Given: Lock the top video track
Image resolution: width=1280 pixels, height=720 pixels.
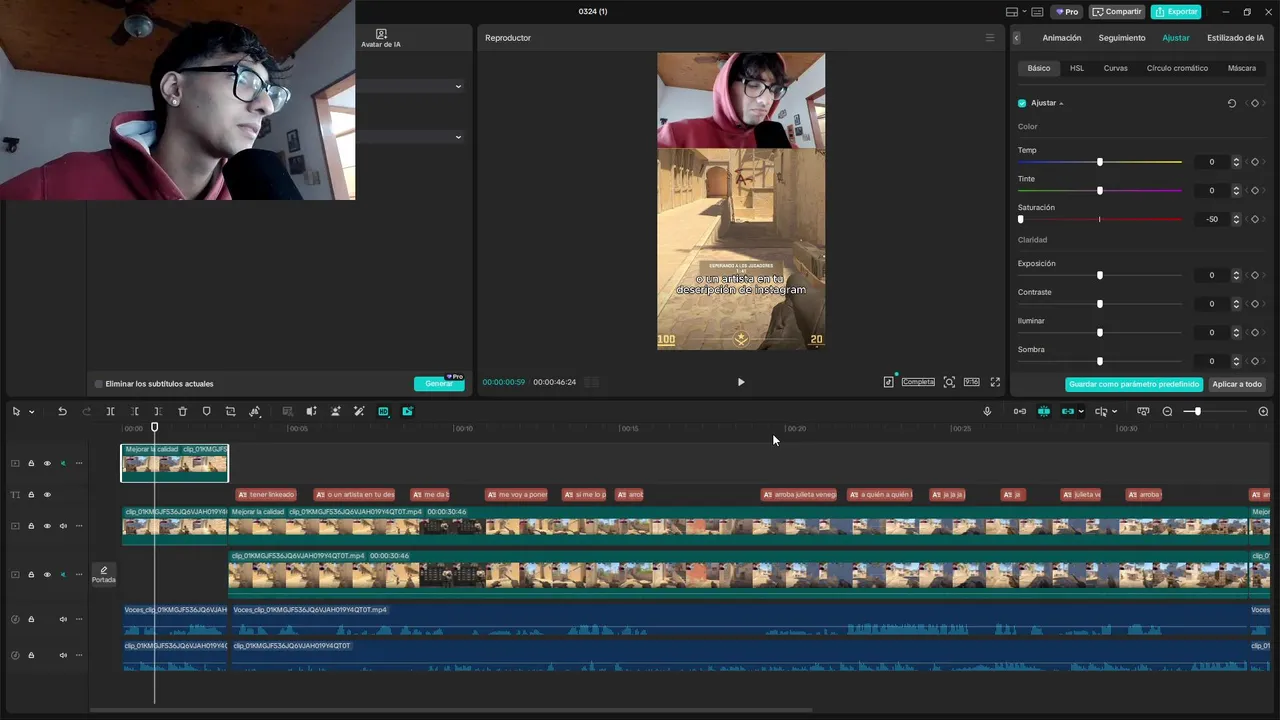Looking at the screenshot, I should (31, 463).
